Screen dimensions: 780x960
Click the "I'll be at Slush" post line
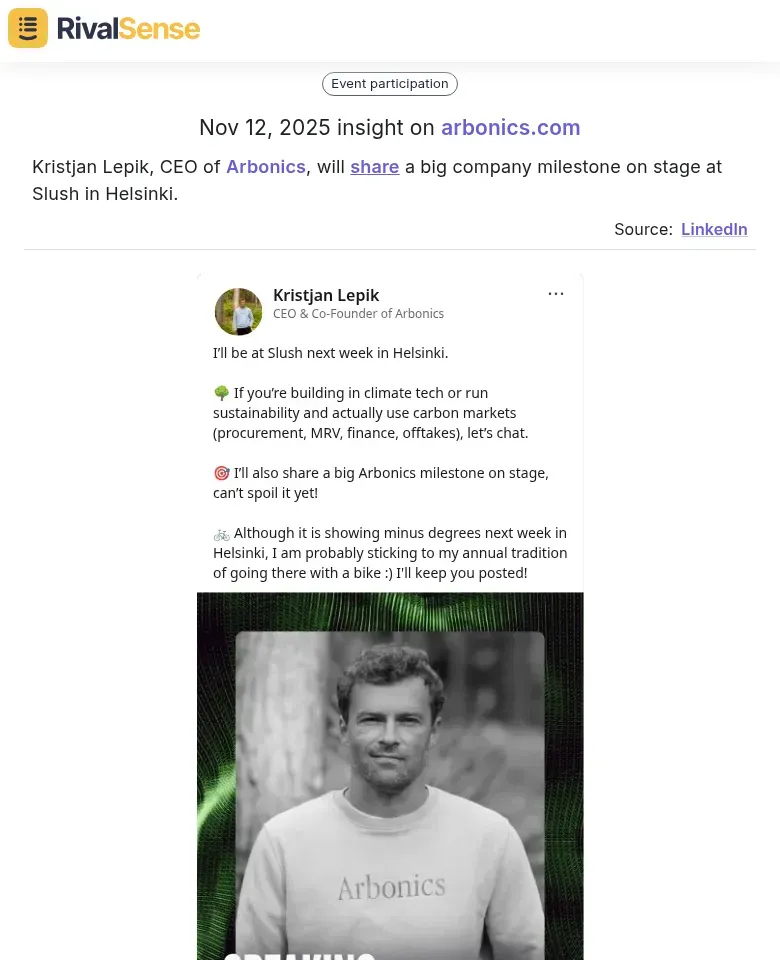(330, 353)
